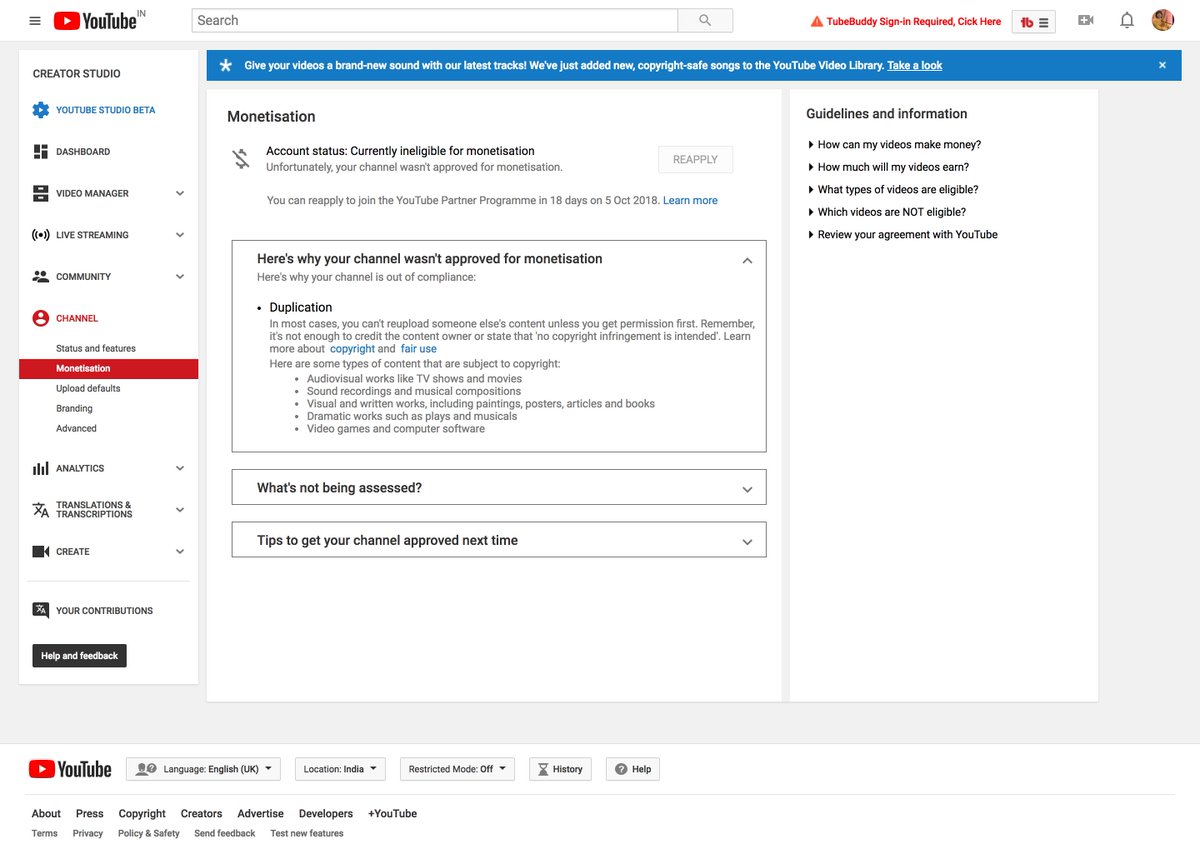
Task: Expand the Analytics sidebar section
Action: point(180,468)
